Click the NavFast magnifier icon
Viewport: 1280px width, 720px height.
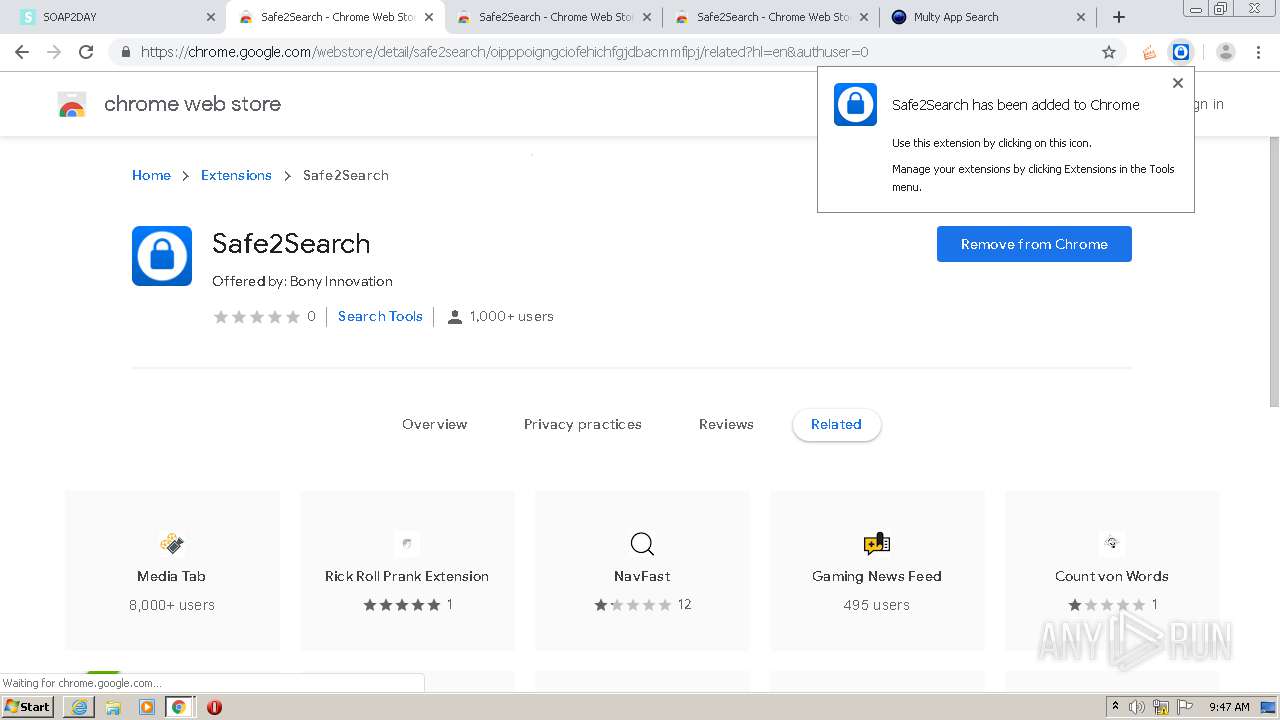pos(642,544)
